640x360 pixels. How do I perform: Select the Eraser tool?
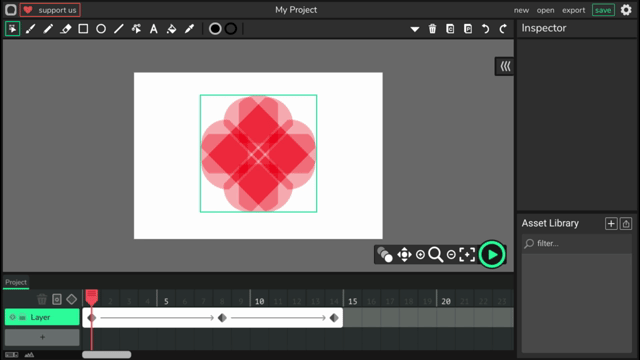[x=66, y=29]
